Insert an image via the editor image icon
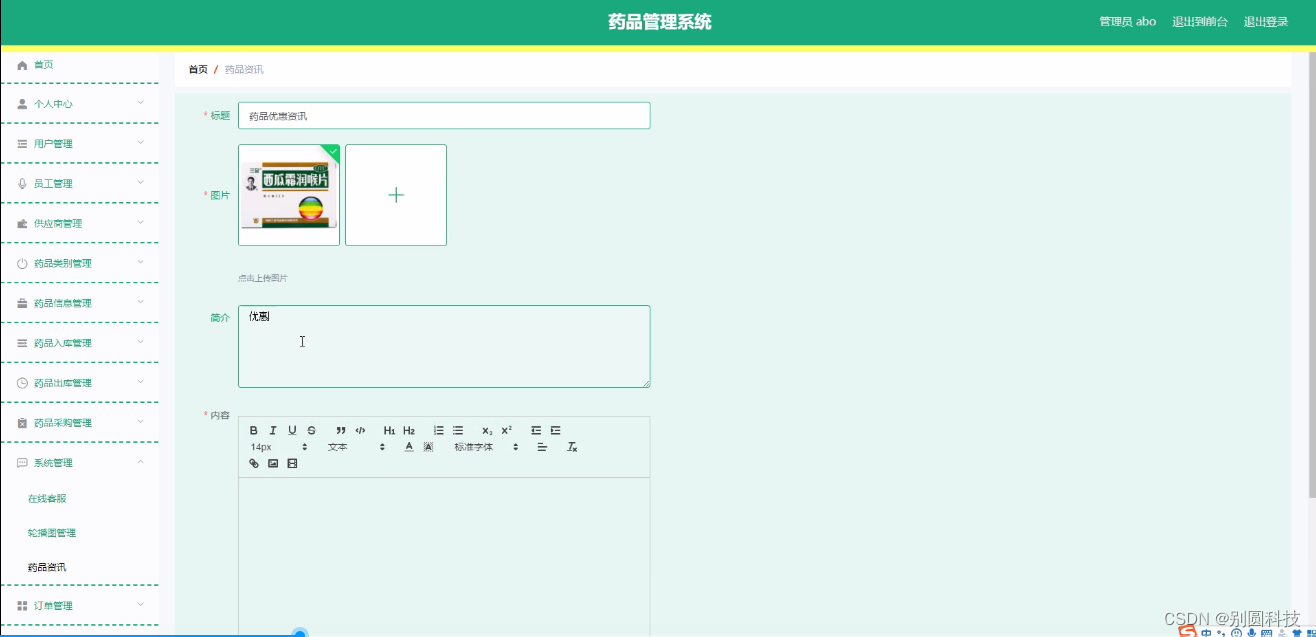This screenshot has width=1316, height=637. click(x=272, y=463)
